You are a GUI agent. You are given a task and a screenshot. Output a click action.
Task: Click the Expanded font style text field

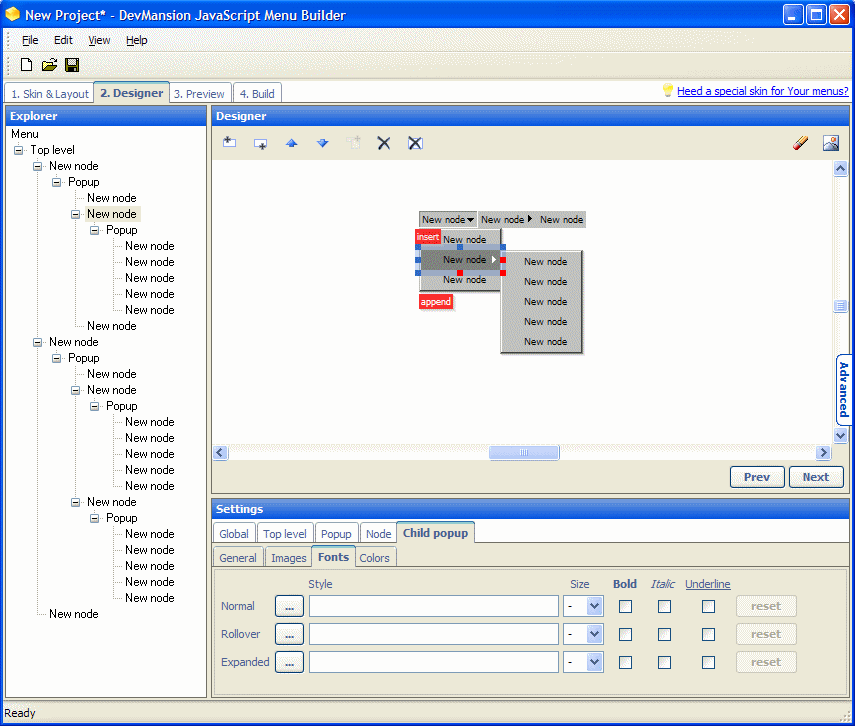point(434,662)
